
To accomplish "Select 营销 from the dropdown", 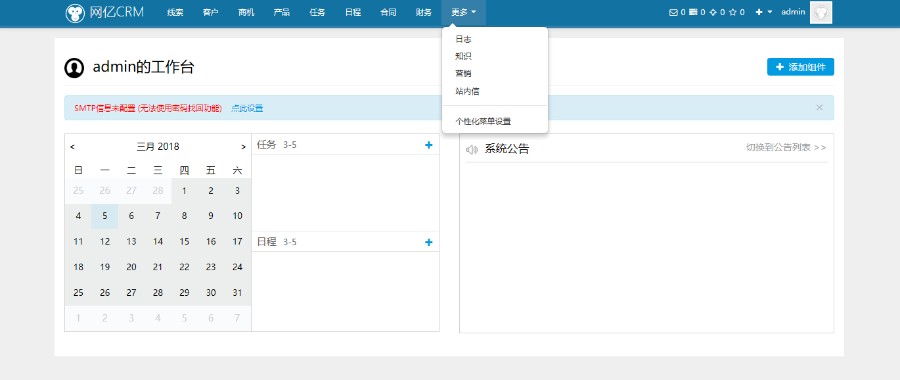I will [463, 73].
